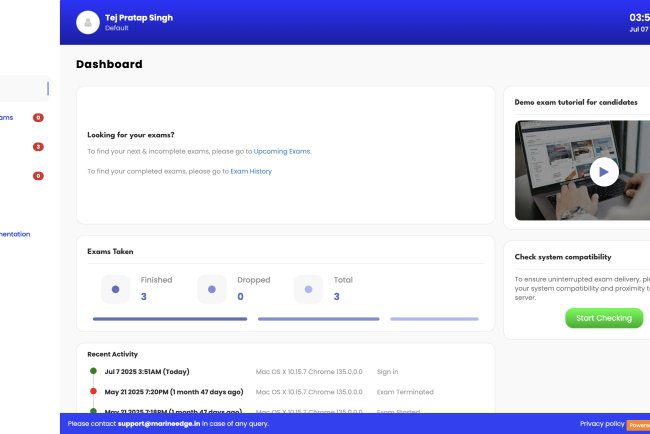Play the demo exam tutorial video
Viewport: 650px width, 434px height.
[603, 171]
